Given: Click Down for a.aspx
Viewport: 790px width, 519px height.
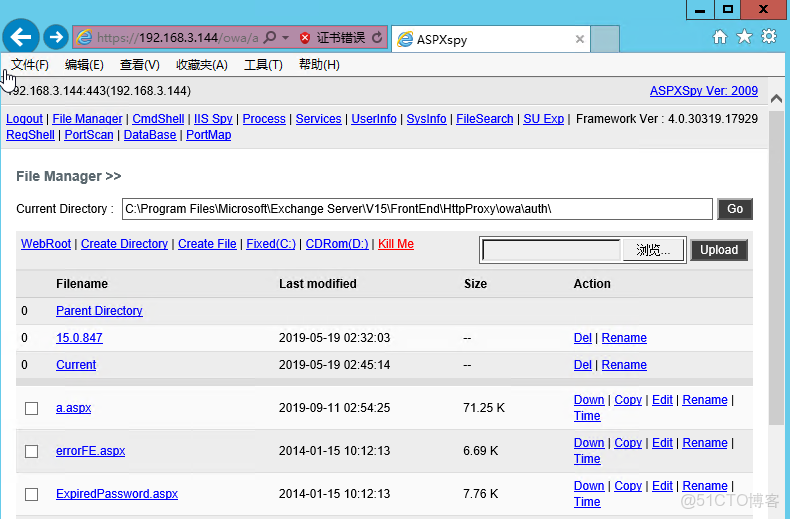Looking at the screenshot, I should [588, 400].
